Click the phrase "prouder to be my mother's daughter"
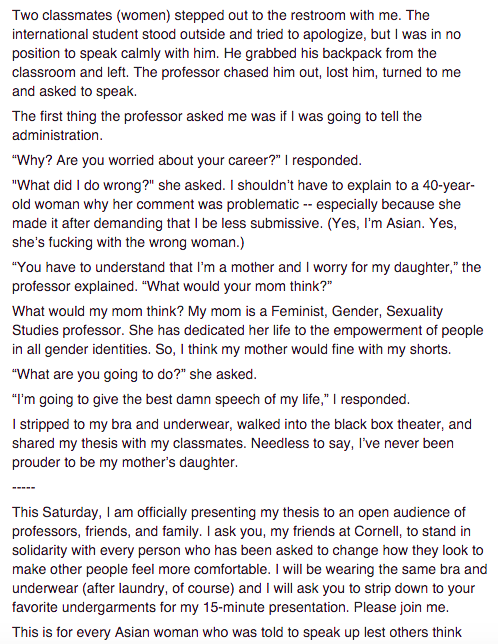The image size is (498, 644). 125,462
